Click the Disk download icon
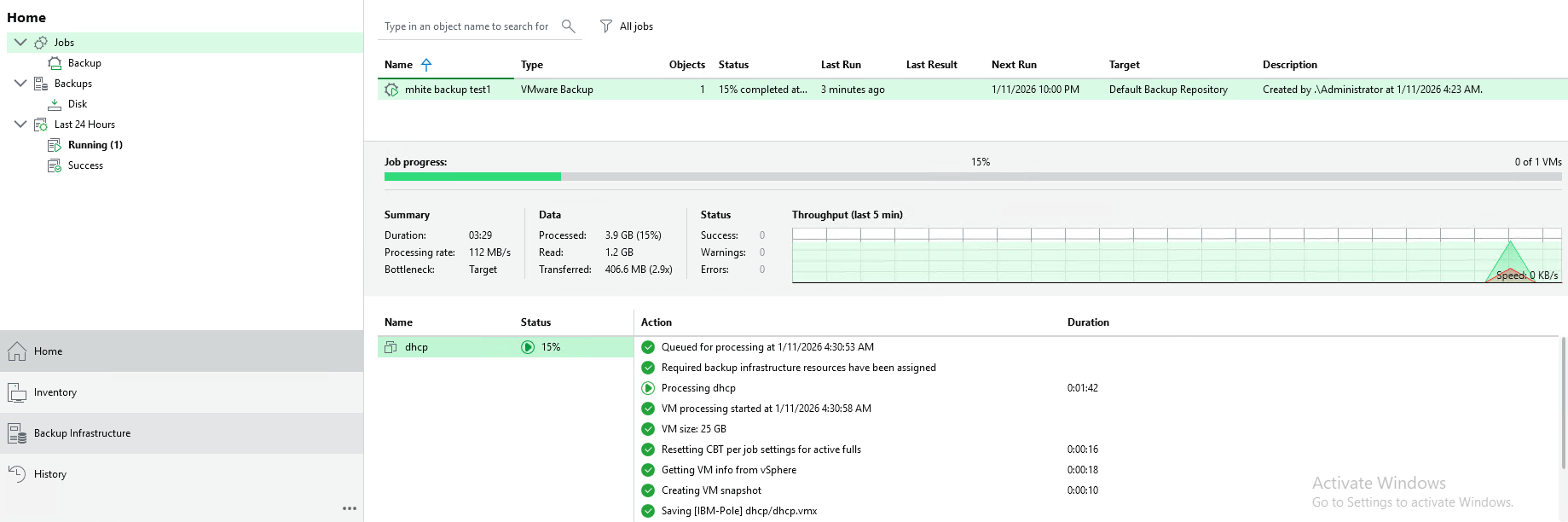Screen dimensions: 1568x522 click(x=55, y=104)
